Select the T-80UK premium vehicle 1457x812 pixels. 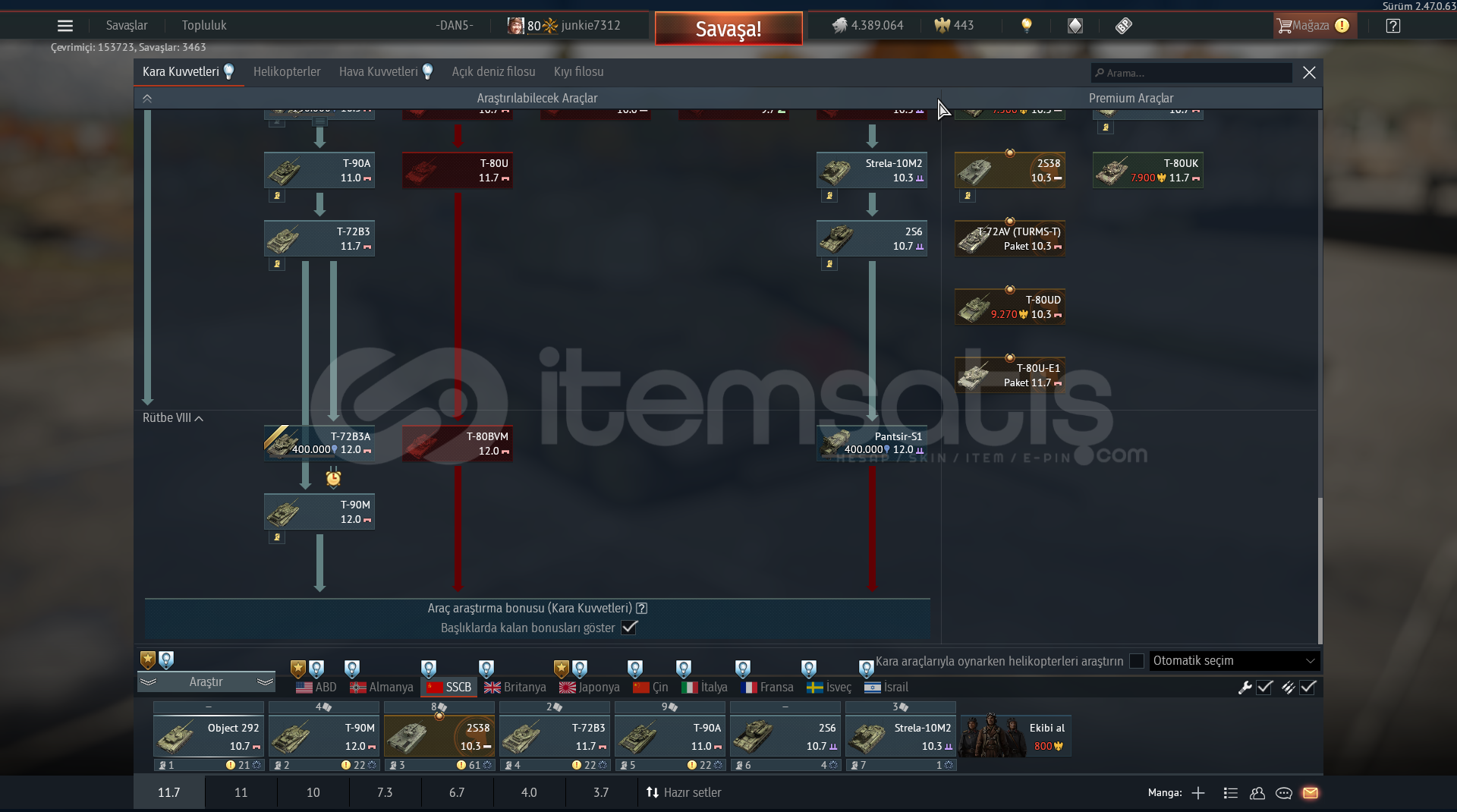(1148, 171)
